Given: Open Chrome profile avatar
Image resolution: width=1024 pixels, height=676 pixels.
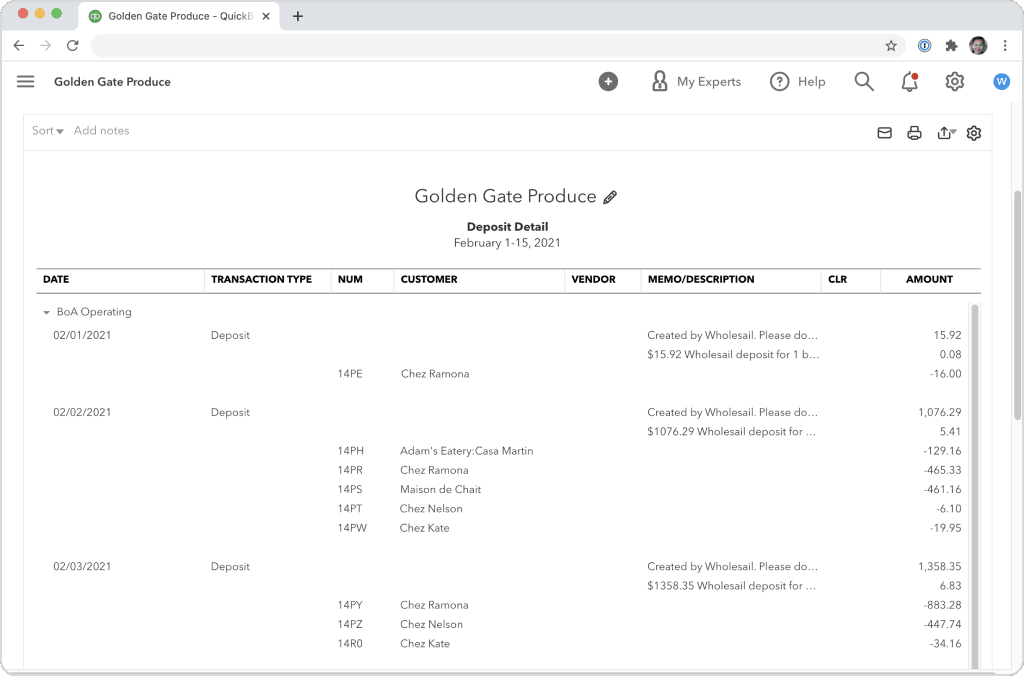Looking at the screenshot, I should tap(978, 46).
